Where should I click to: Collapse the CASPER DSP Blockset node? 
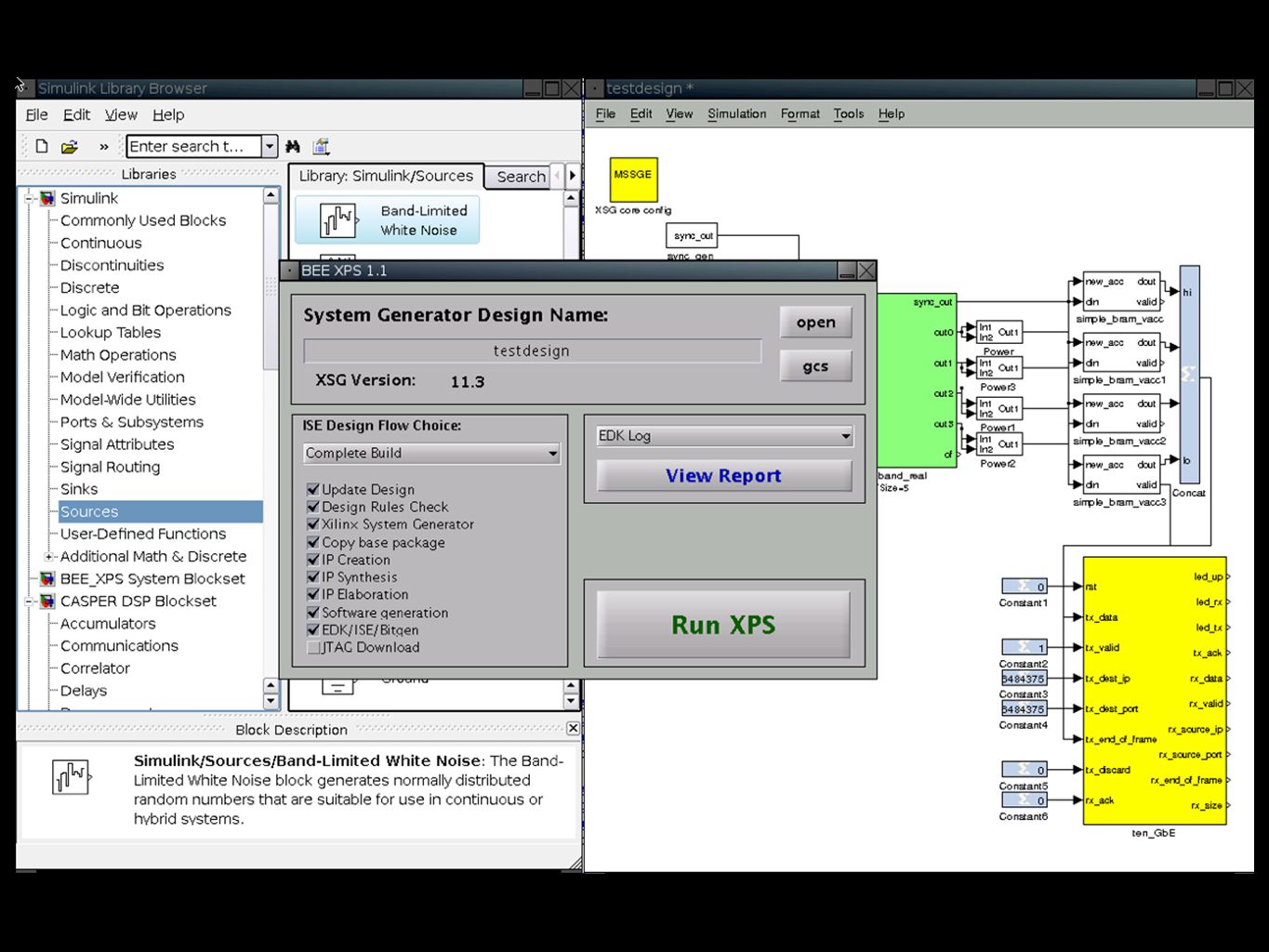point(29,602)
